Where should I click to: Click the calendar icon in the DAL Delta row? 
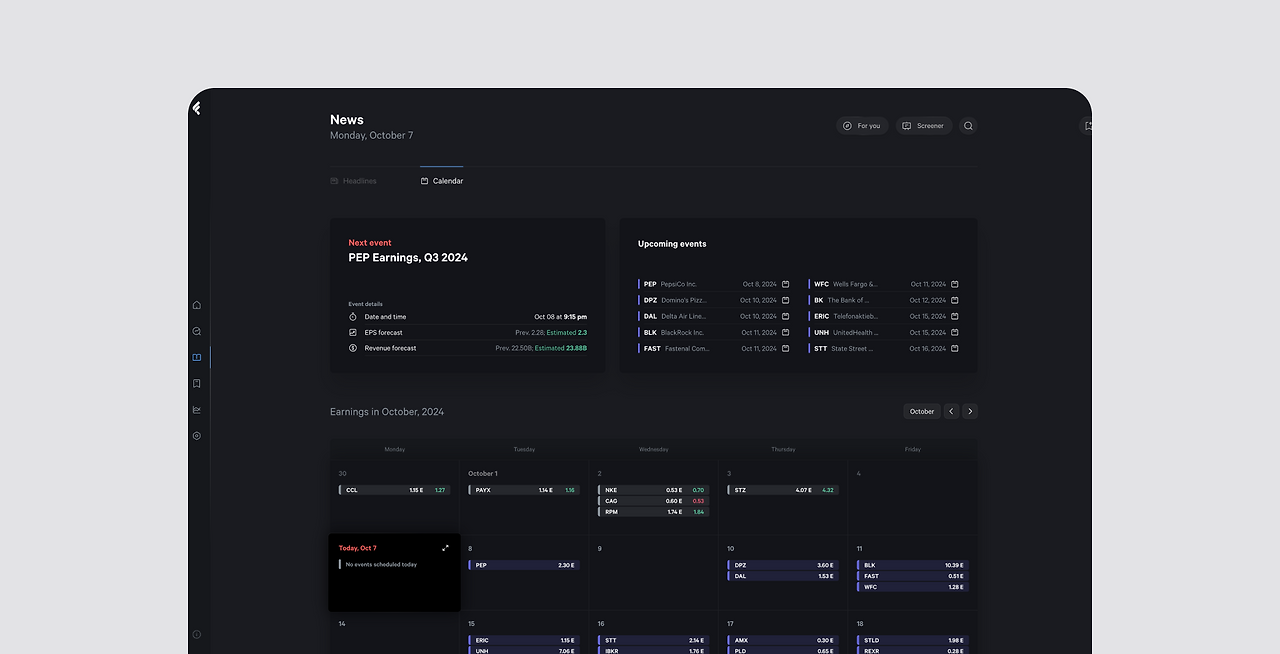tap(786, 316)
